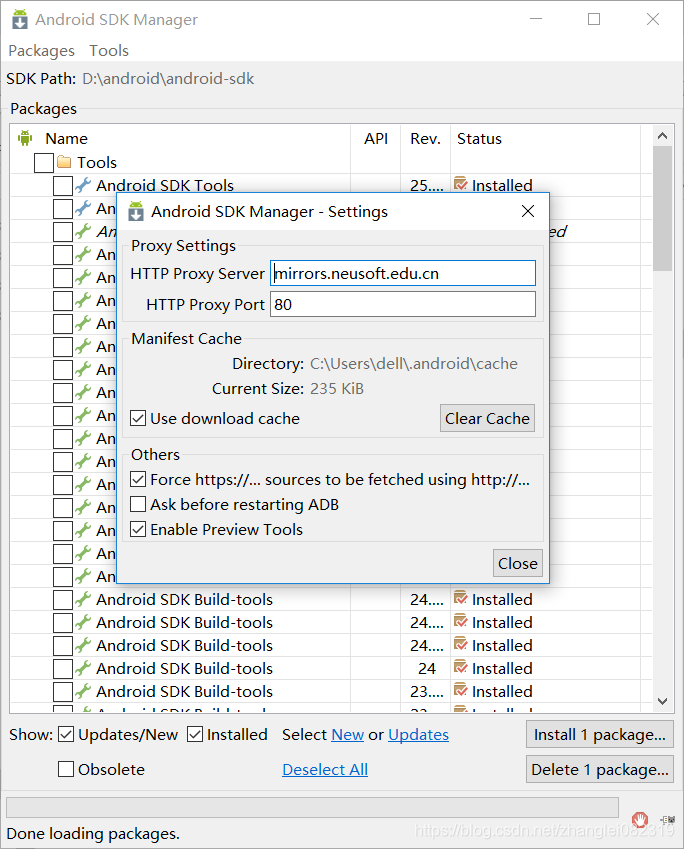Click the Current Size value 235 KiB
Screen dimensions: 684x849
337,389
